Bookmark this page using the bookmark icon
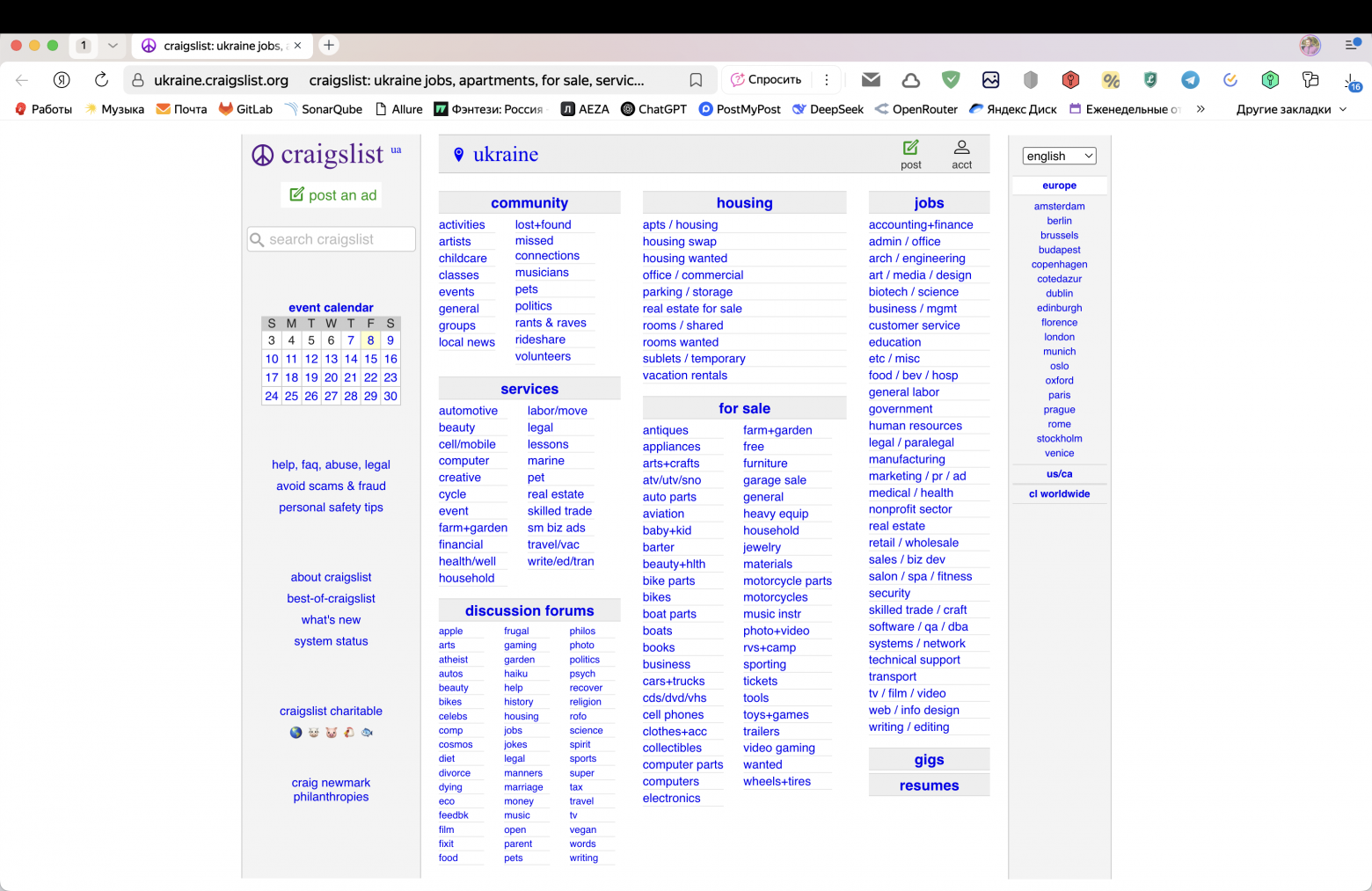Image resolution: width=1372 pixels, height=891 pixels. coord(696,80)
